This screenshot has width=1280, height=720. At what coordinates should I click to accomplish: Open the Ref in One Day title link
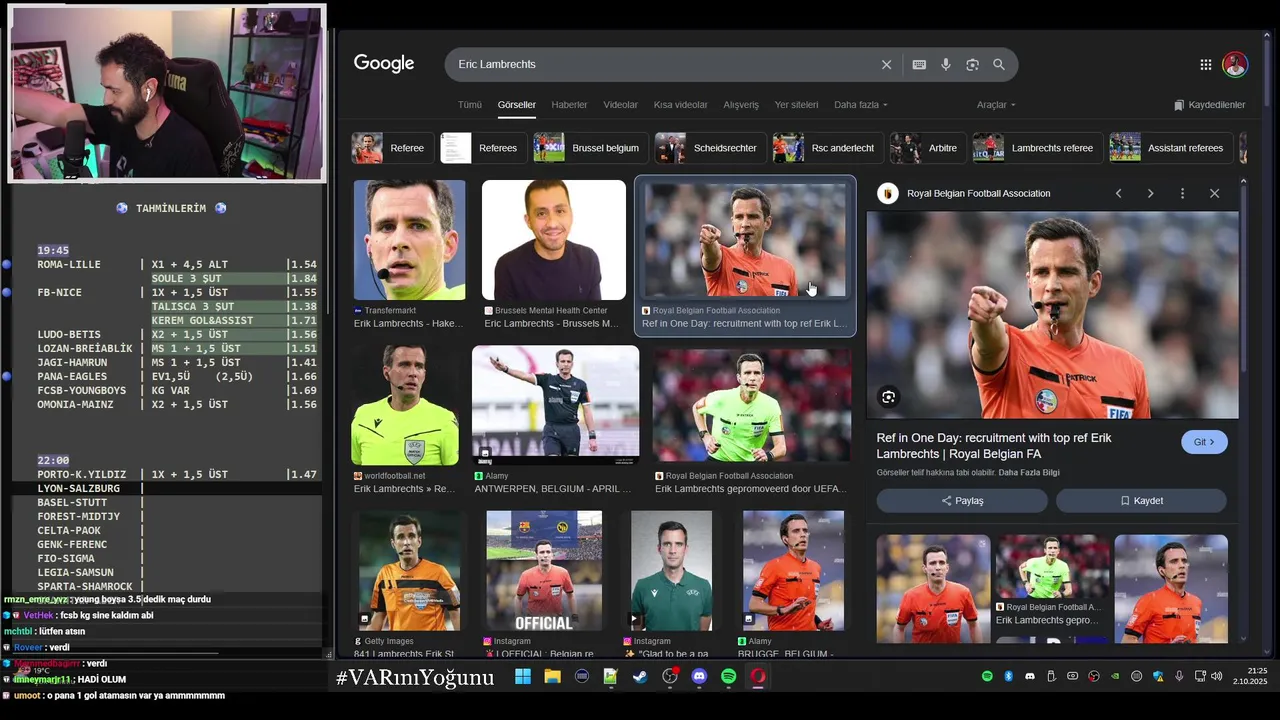click(994, 446)
